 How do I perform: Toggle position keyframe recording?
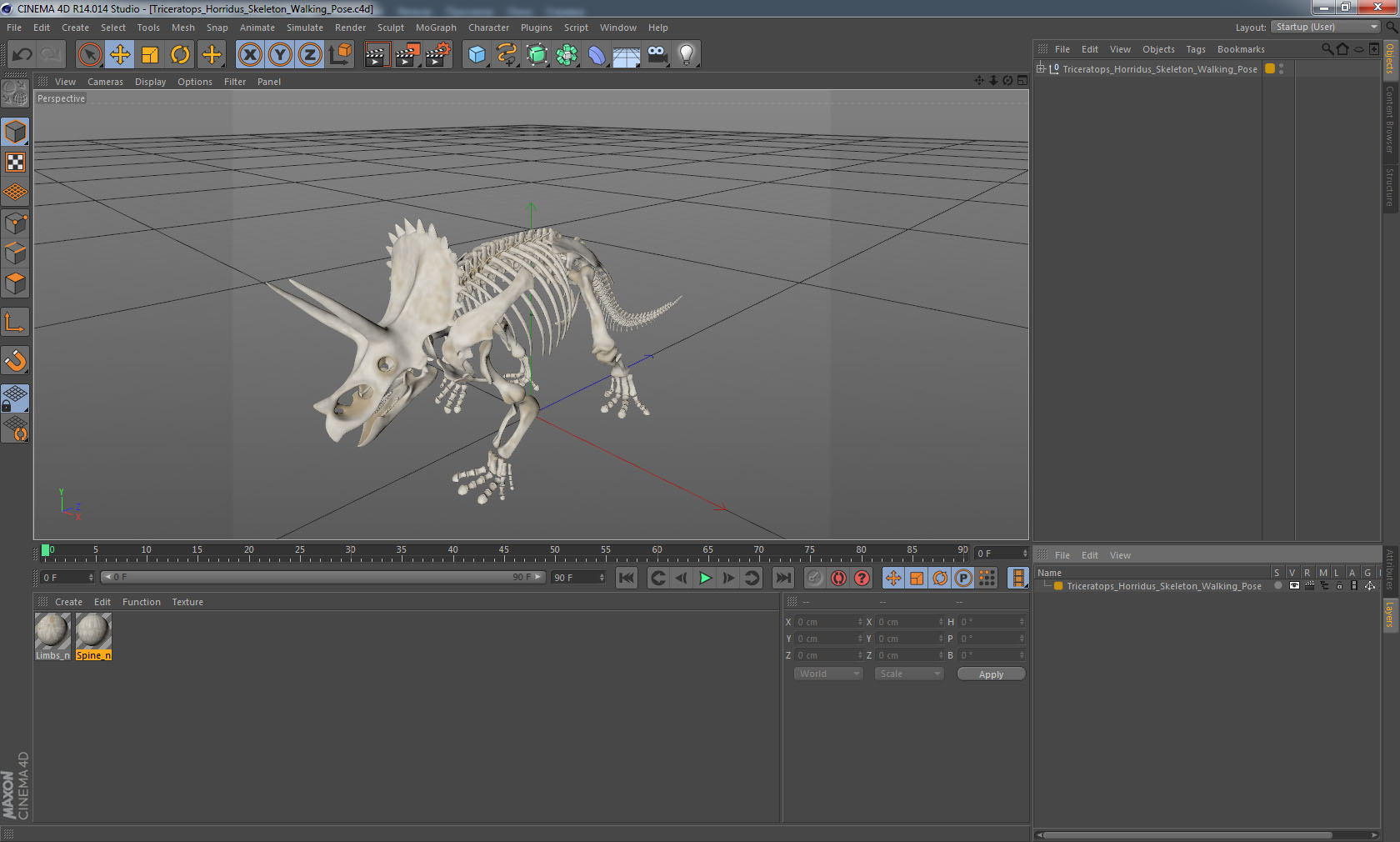[x=893, y=578]
